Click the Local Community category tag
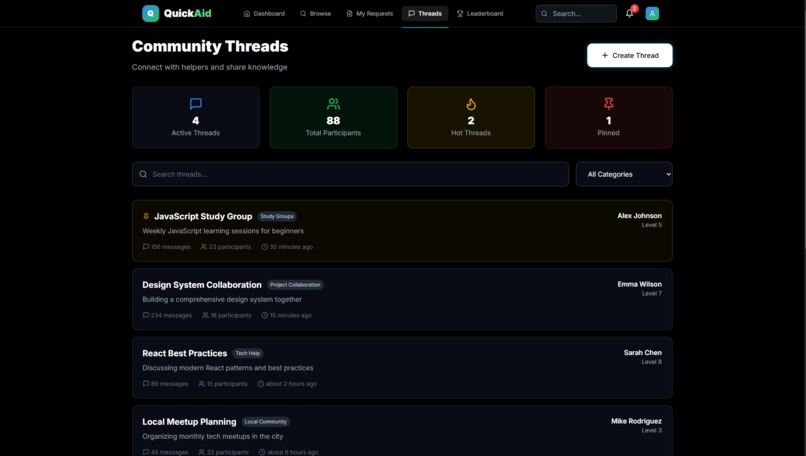The width and height of the screenshot is (806, 456). (266, 422)
